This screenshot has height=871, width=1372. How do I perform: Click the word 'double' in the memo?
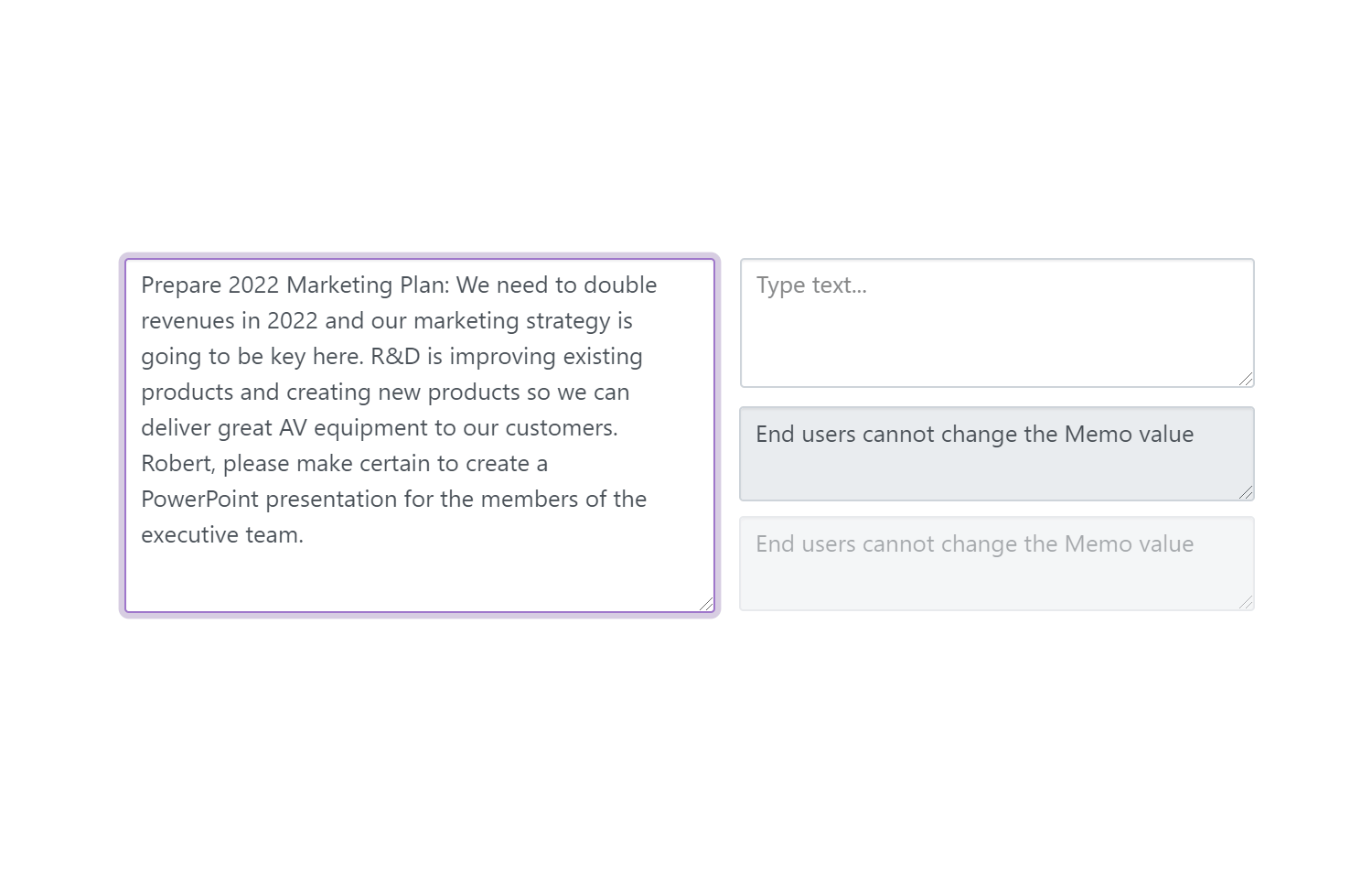[620, 285]
